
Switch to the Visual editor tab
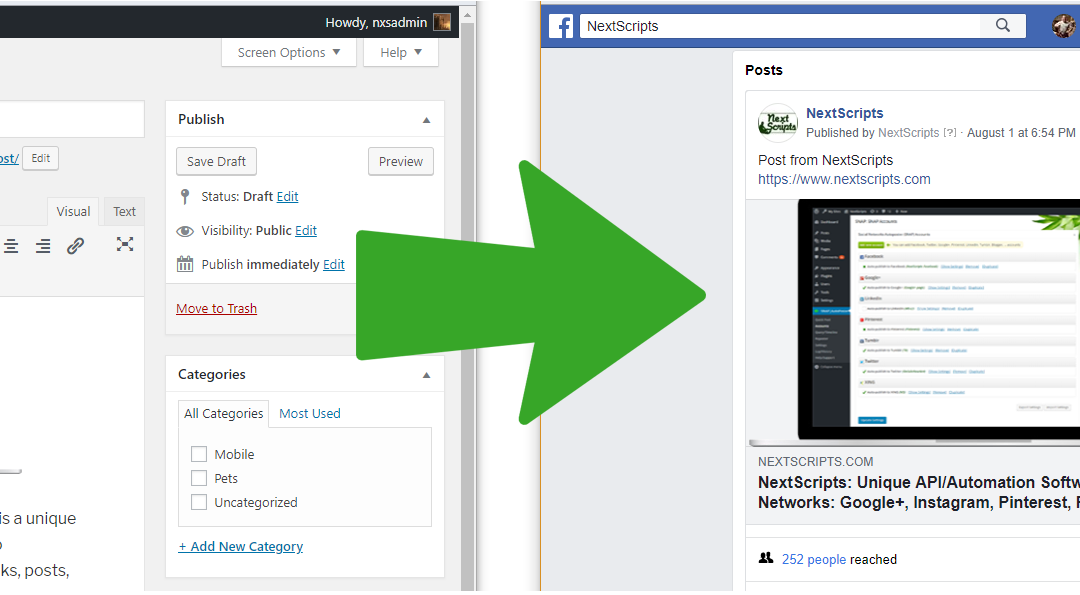[73, 211]
